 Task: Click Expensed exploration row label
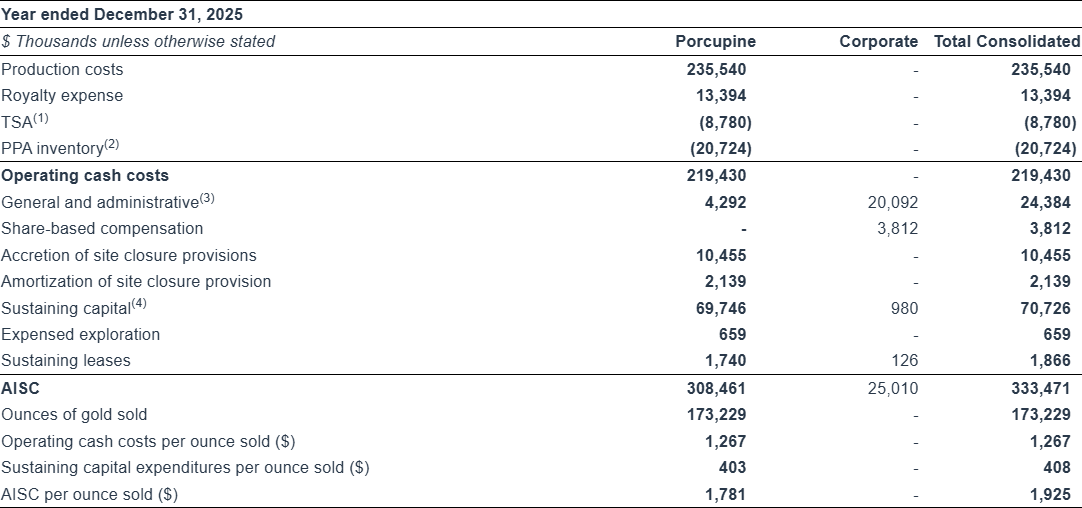coord(80,334)
